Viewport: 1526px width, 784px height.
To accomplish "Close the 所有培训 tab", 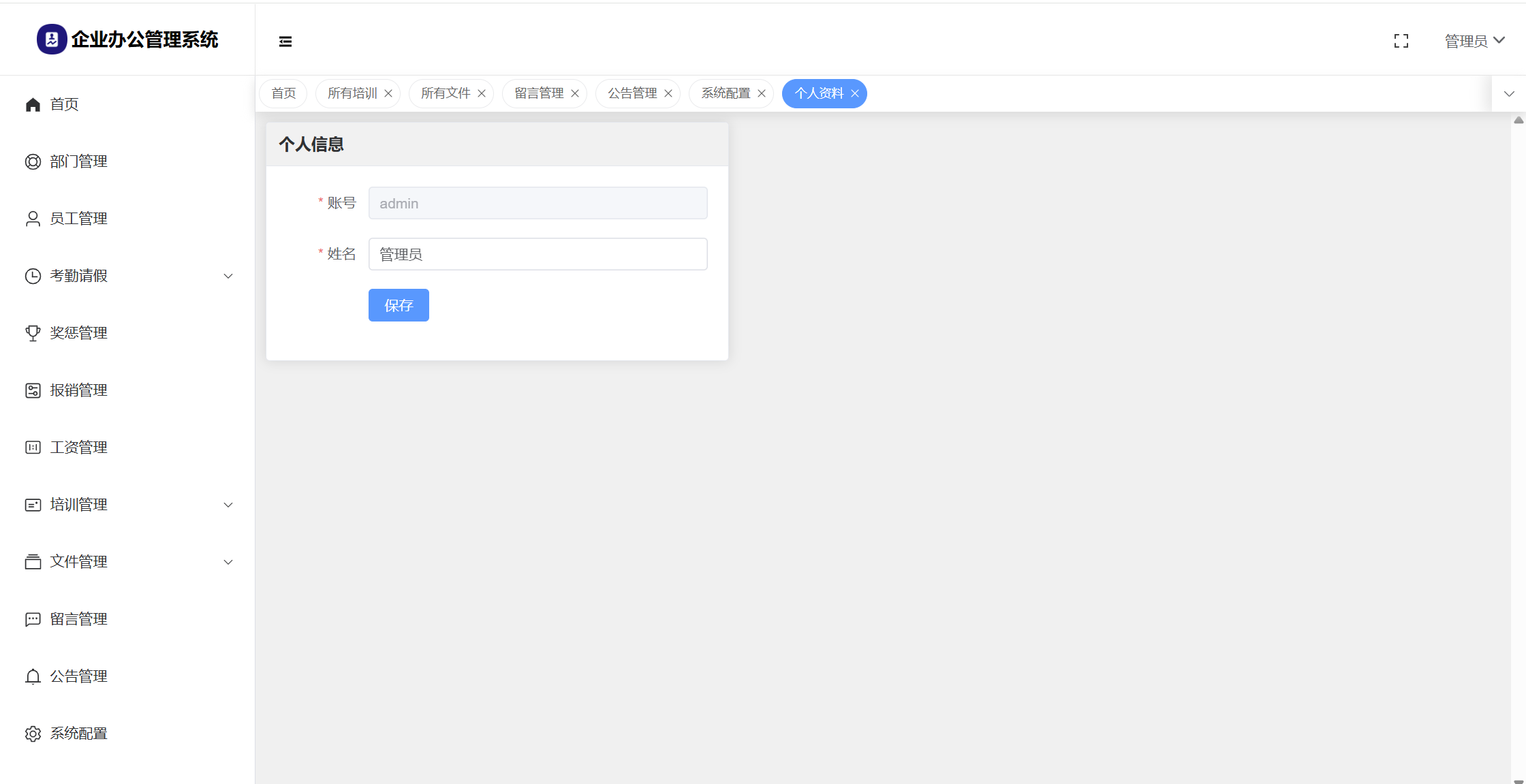I will coord(388,93).
